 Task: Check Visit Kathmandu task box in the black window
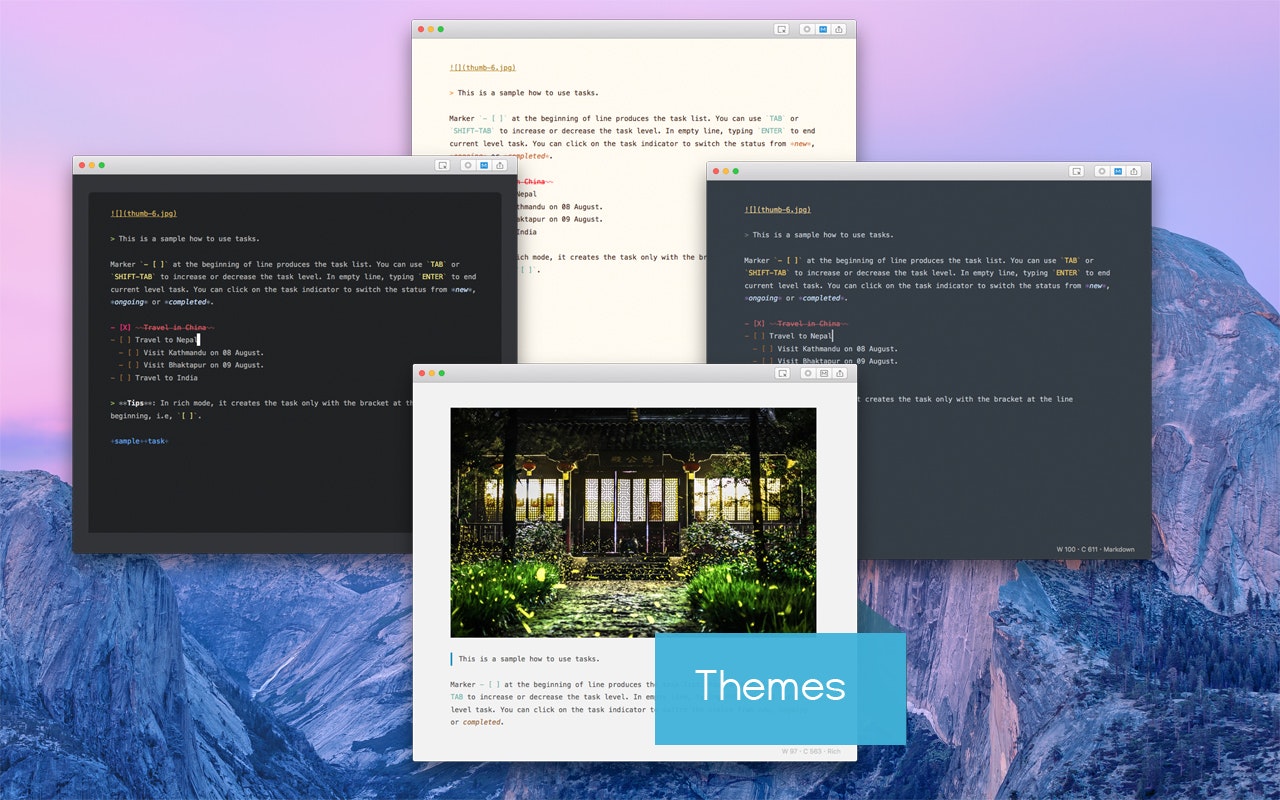tap(133, 352)
